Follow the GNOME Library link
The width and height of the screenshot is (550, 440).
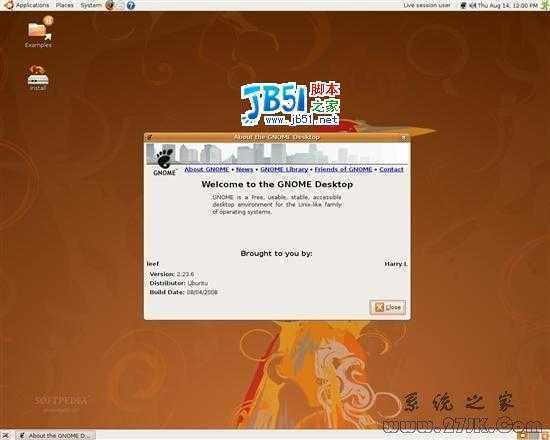284,169
